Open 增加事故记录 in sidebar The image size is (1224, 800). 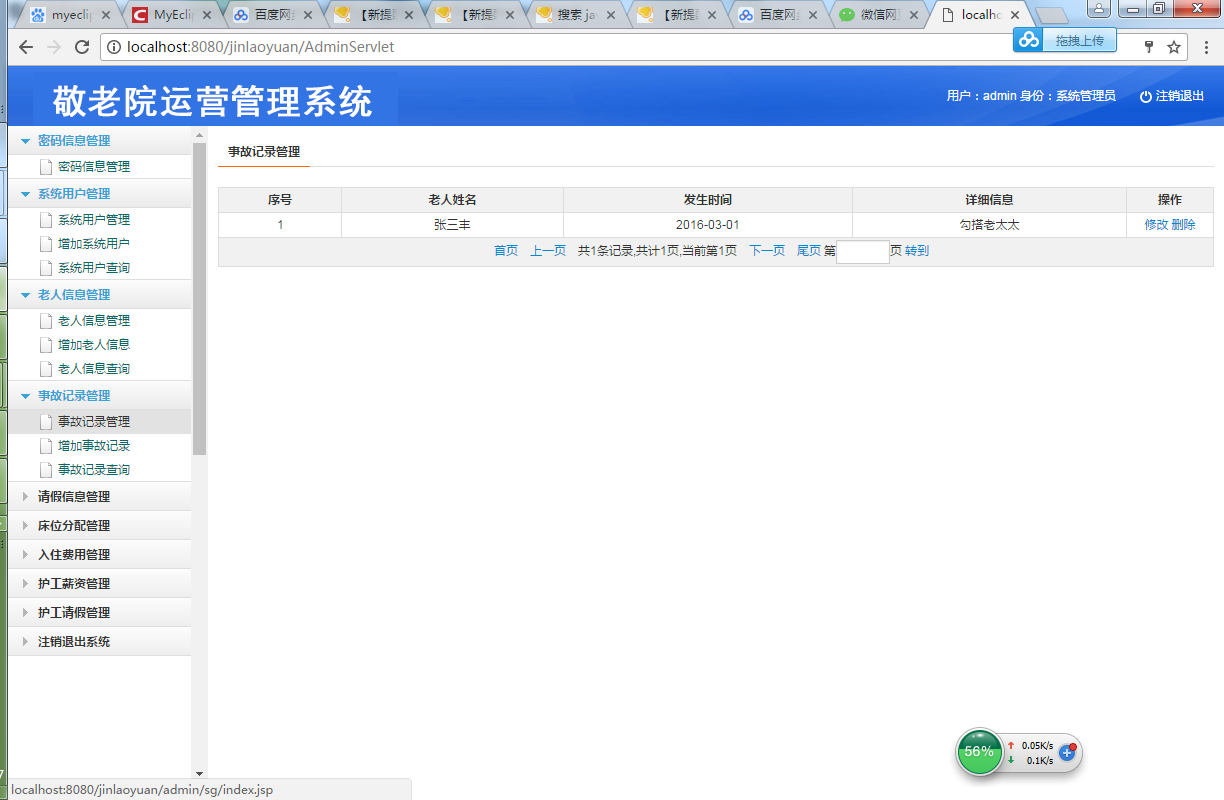[94, 446]
